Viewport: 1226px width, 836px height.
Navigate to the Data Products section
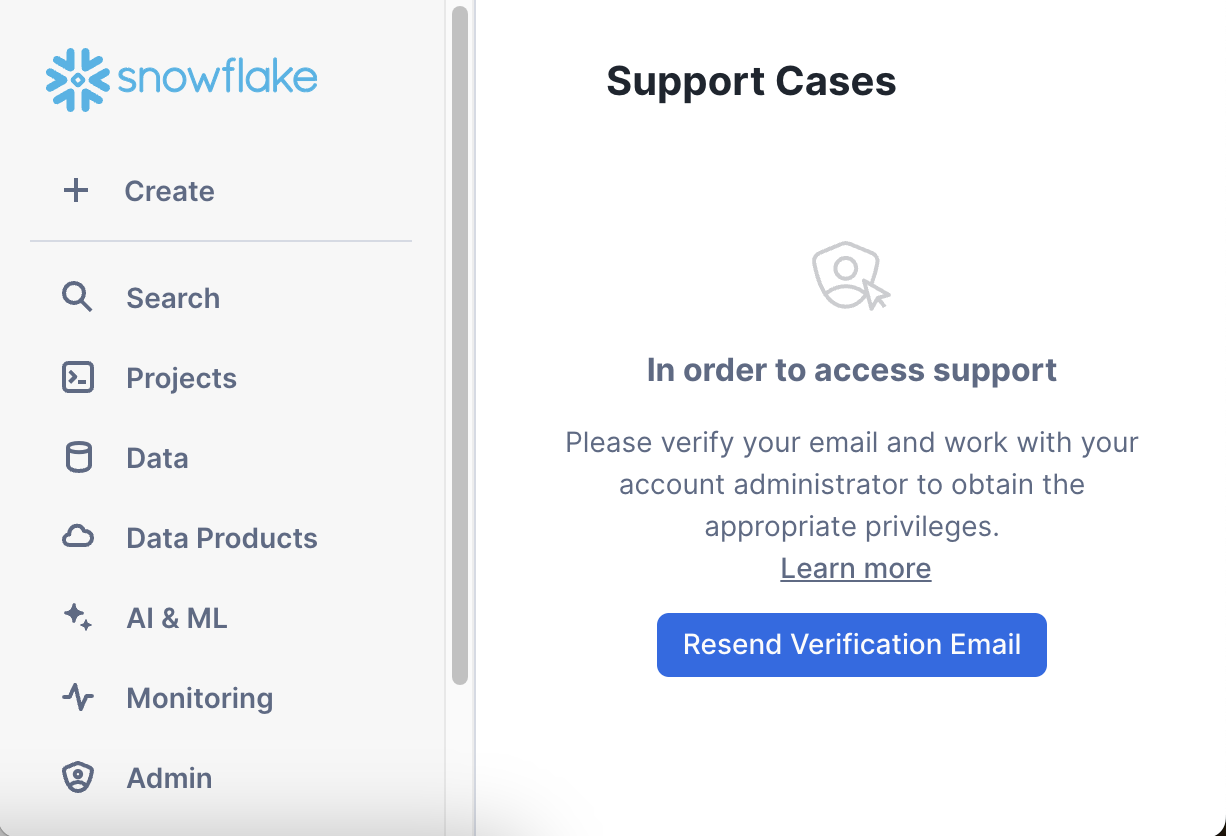click(x=221, y=537)
